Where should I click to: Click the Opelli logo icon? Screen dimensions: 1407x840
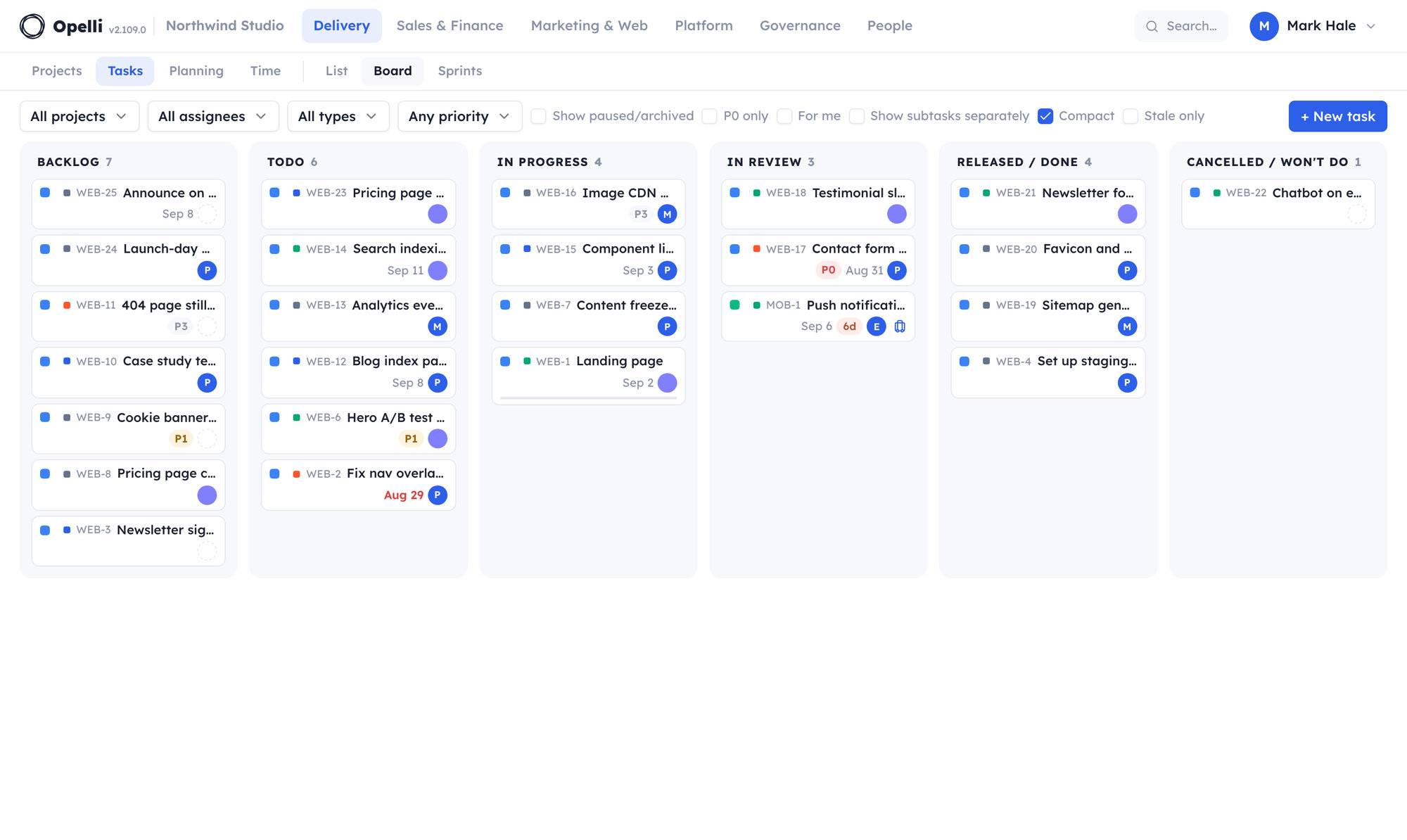click(x=32, y=26)
